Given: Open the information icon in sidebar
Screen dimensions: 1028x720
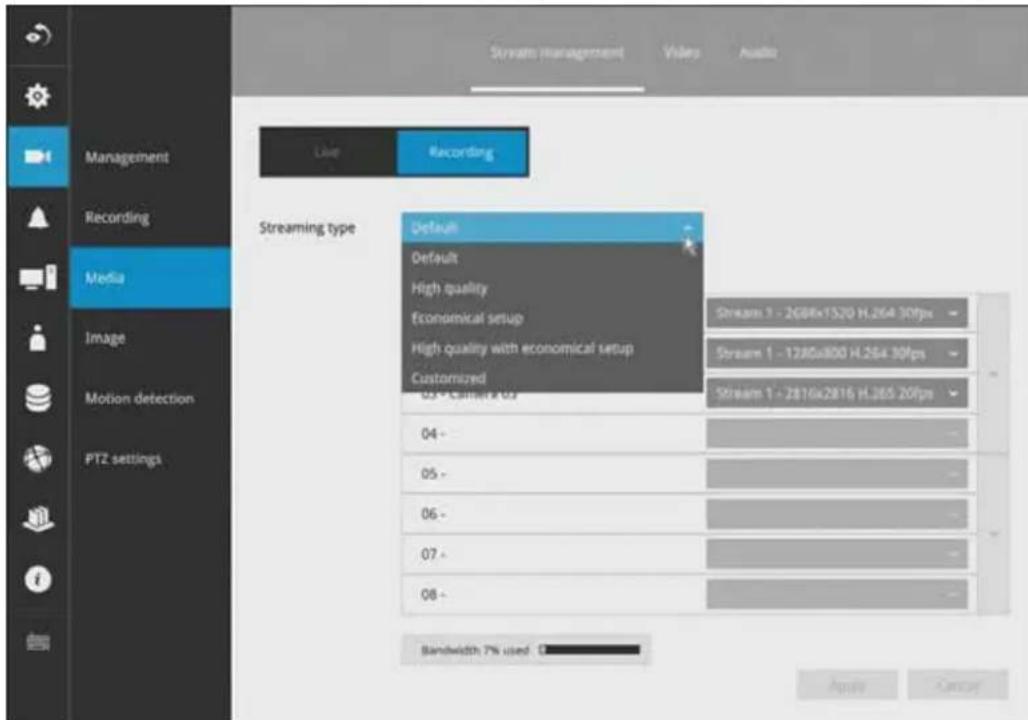Looking at the screenshot, I should [37, 579].
